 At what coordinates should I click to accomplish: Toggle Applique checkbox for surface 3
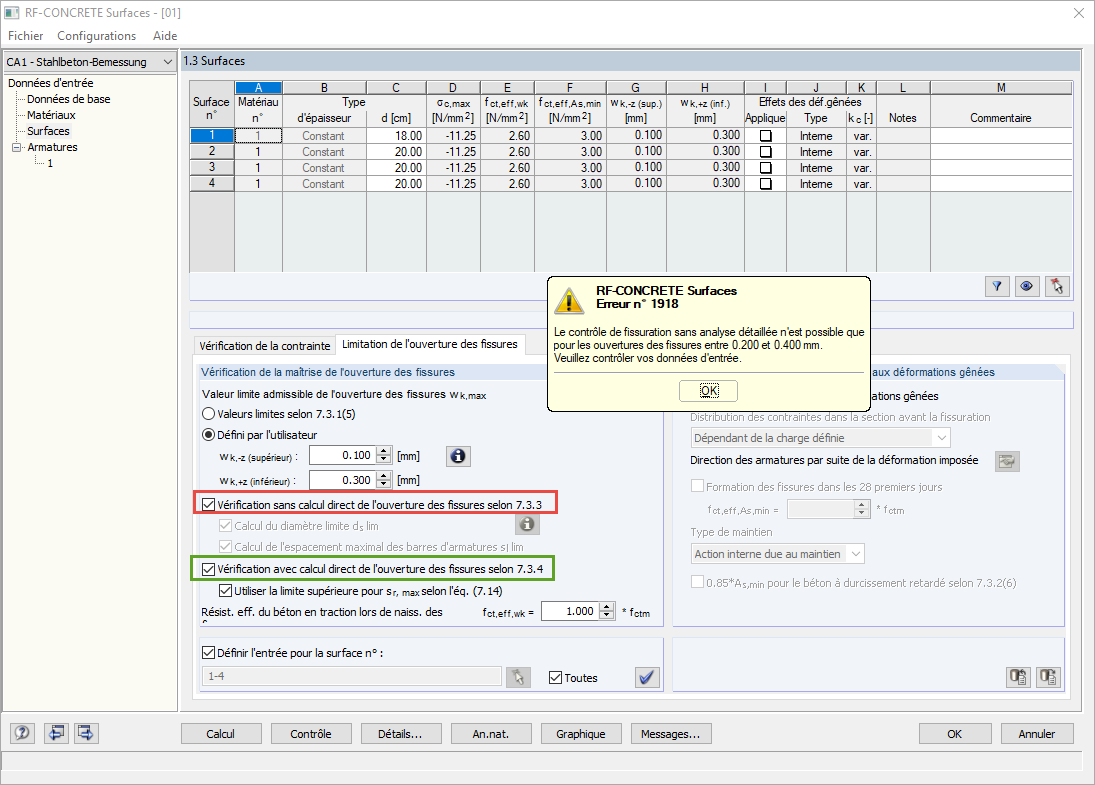765,168
